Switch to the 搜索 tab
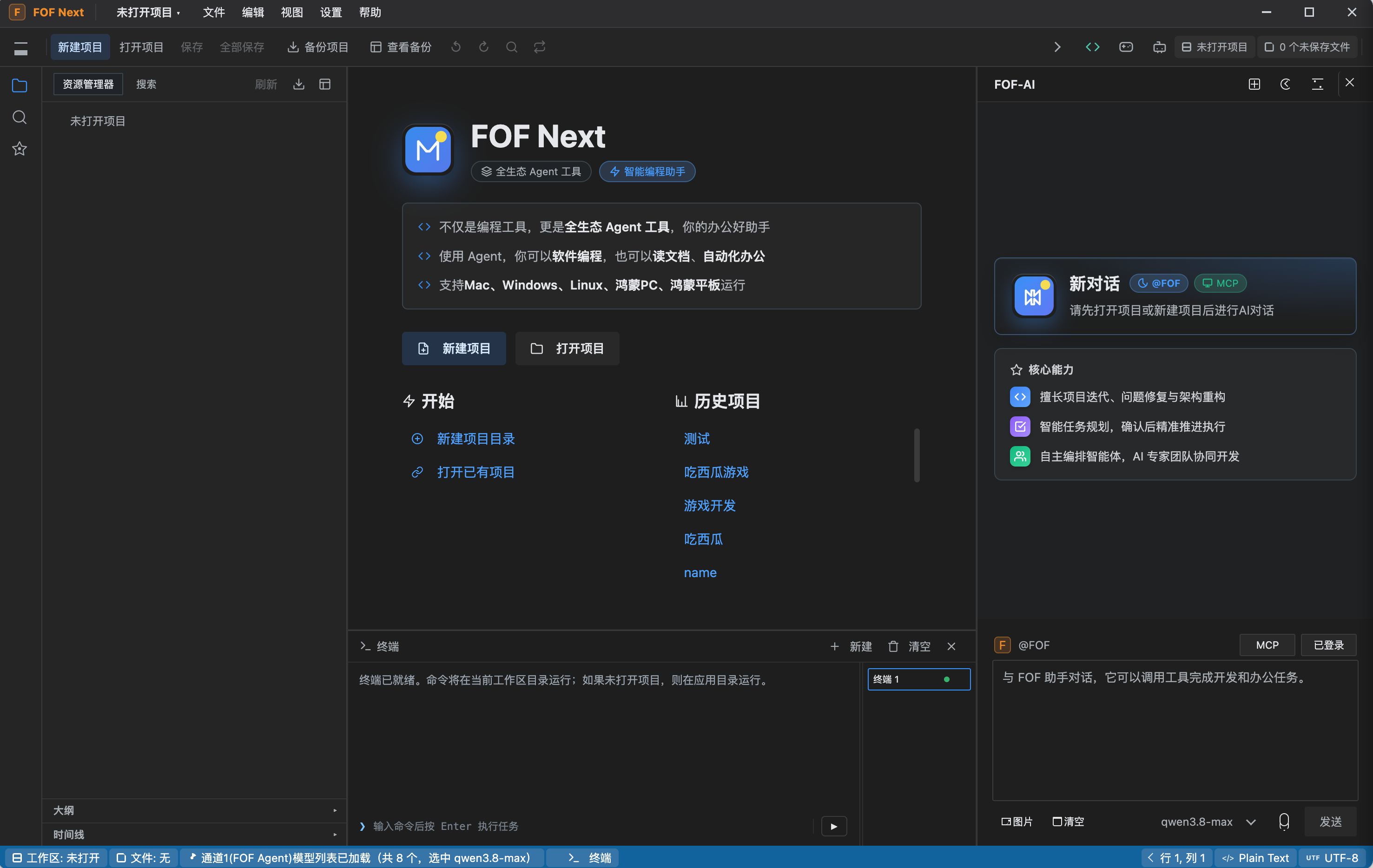Image resolution: width=1373 pixels, height=868 pixels. pos(146,85)
